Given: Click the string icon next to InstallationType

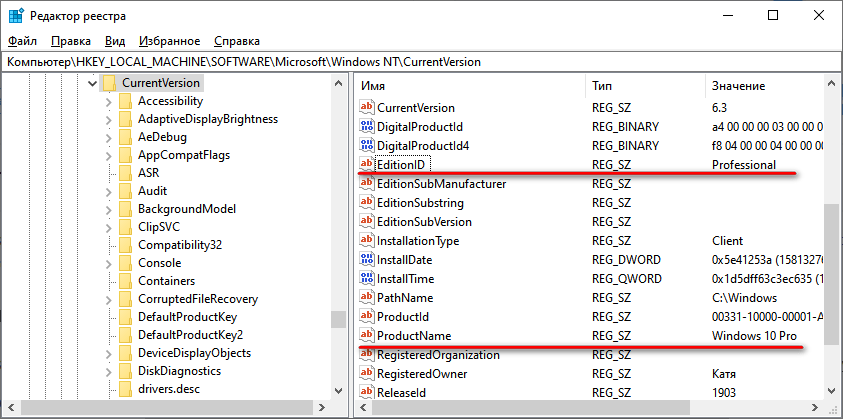Looking at the screenshot, I should [x=367, y=240].
